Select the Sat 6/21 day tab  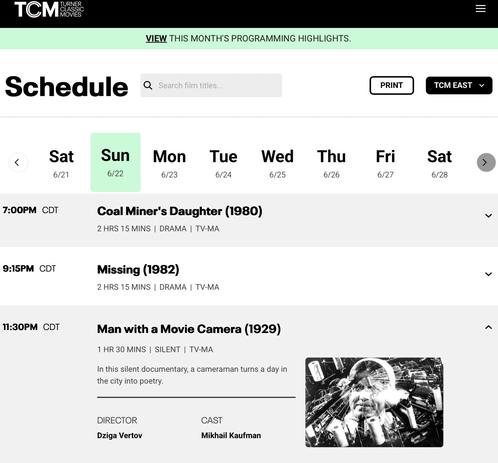tap(61, 163)
